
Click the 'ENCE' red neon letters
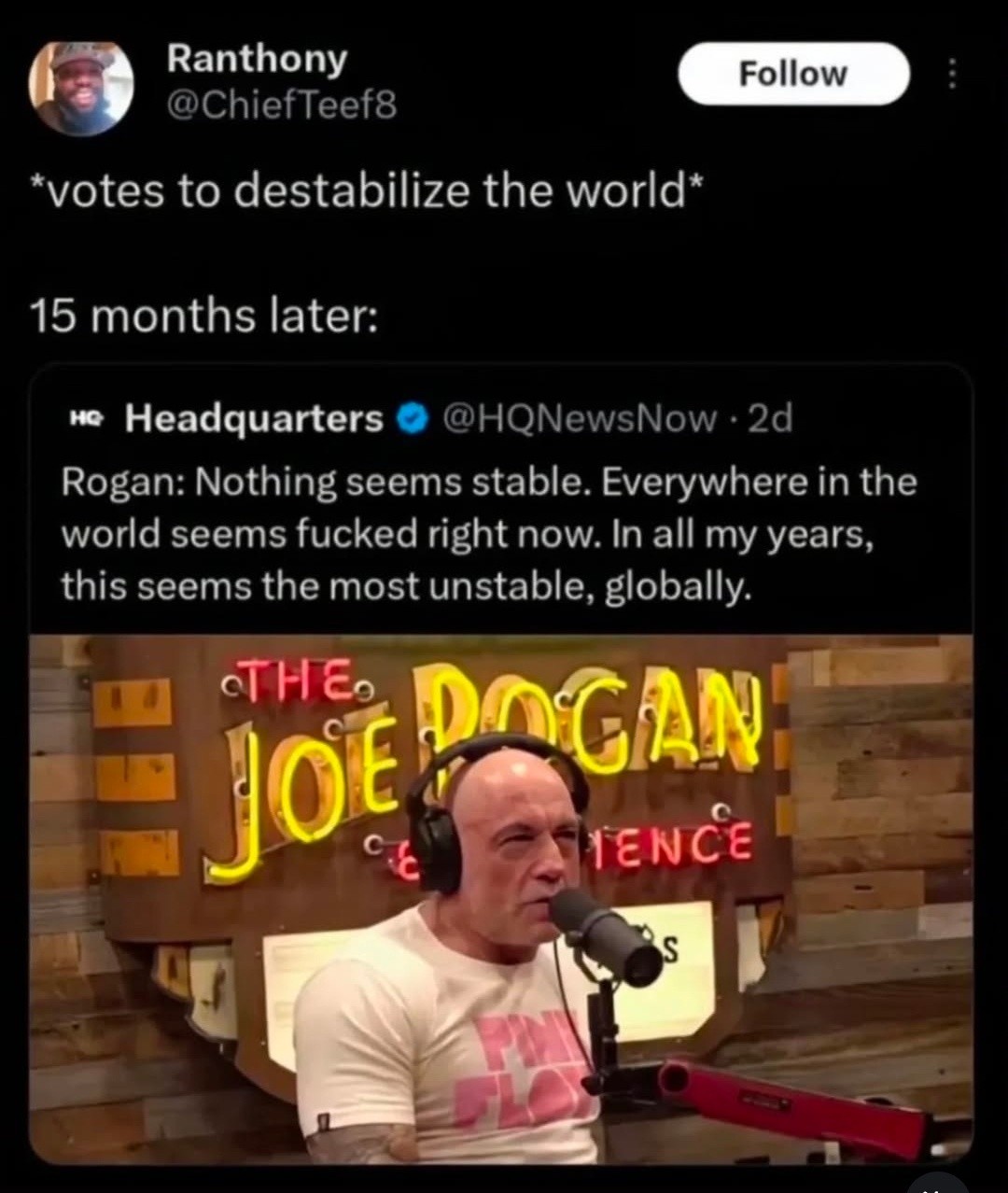click(675, 842)
